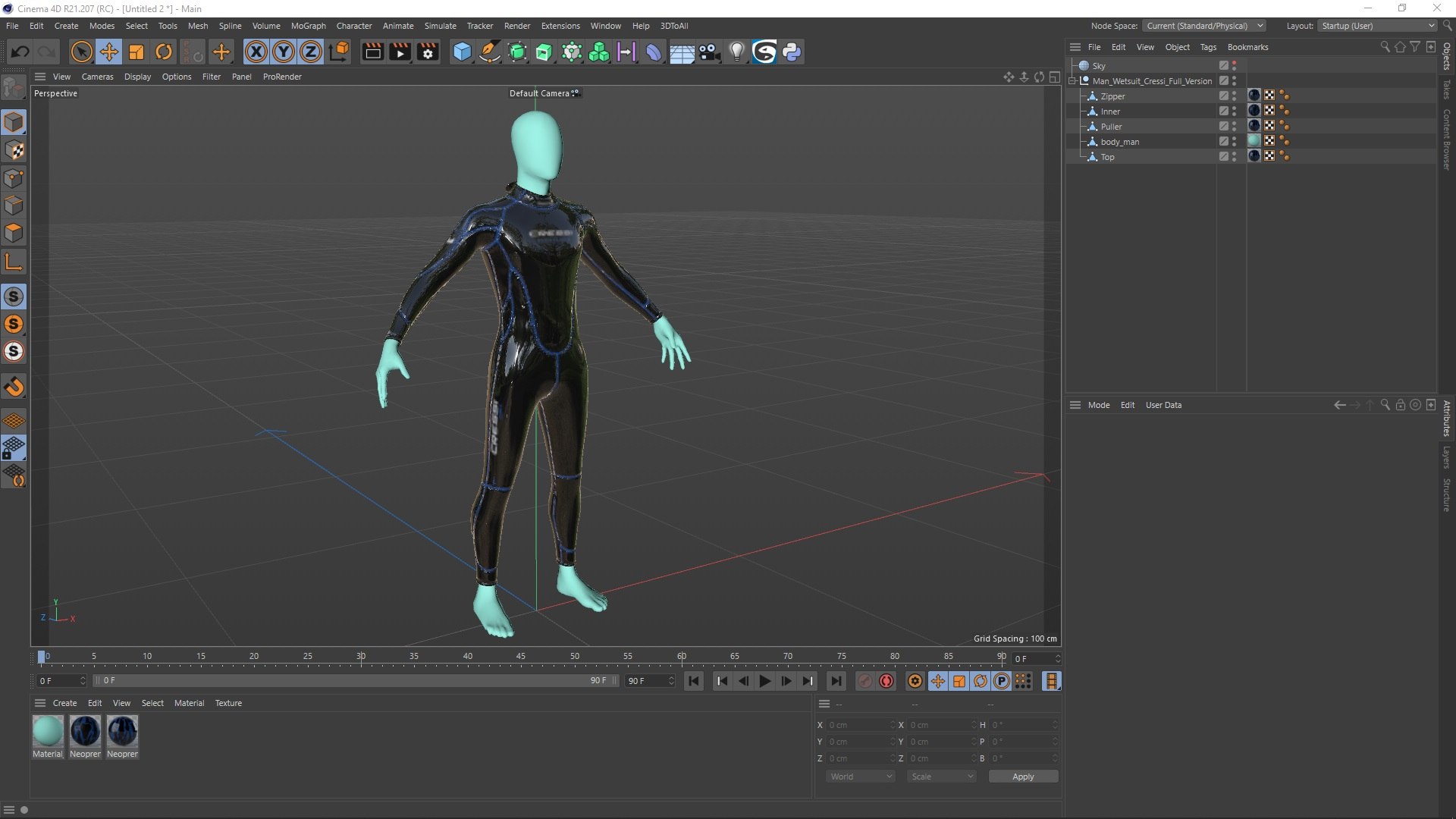The height and width of the screenshot is (819, 1456).
Task: Toggle Autokeying button
Action: [x=886, y=681]
